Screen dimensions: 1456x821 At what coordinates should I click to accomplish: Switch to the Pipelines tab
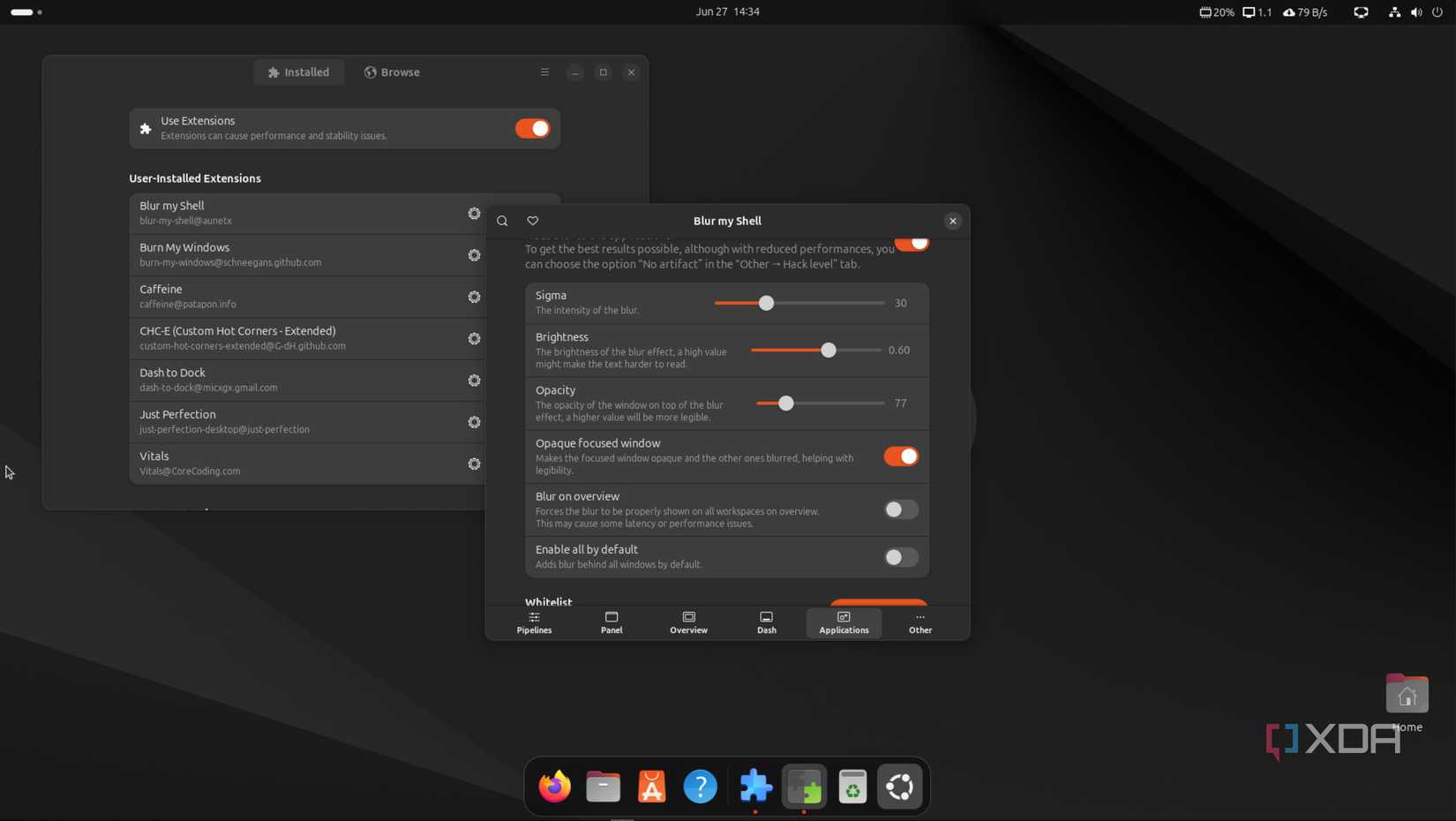point(533,622)
